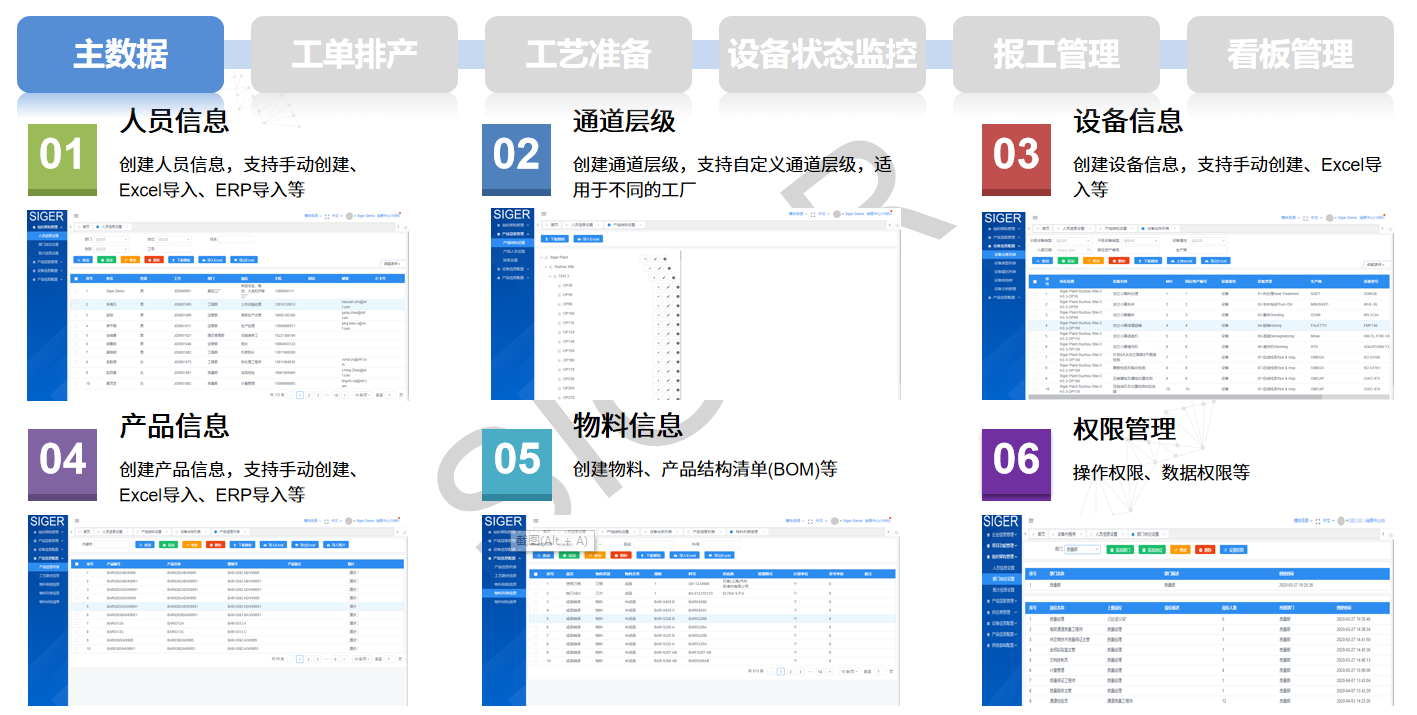Open 部门 dropdown in 权限管理 screenshot
The height and width of the screenshot is (715, 1417).
coord(1082,549)
